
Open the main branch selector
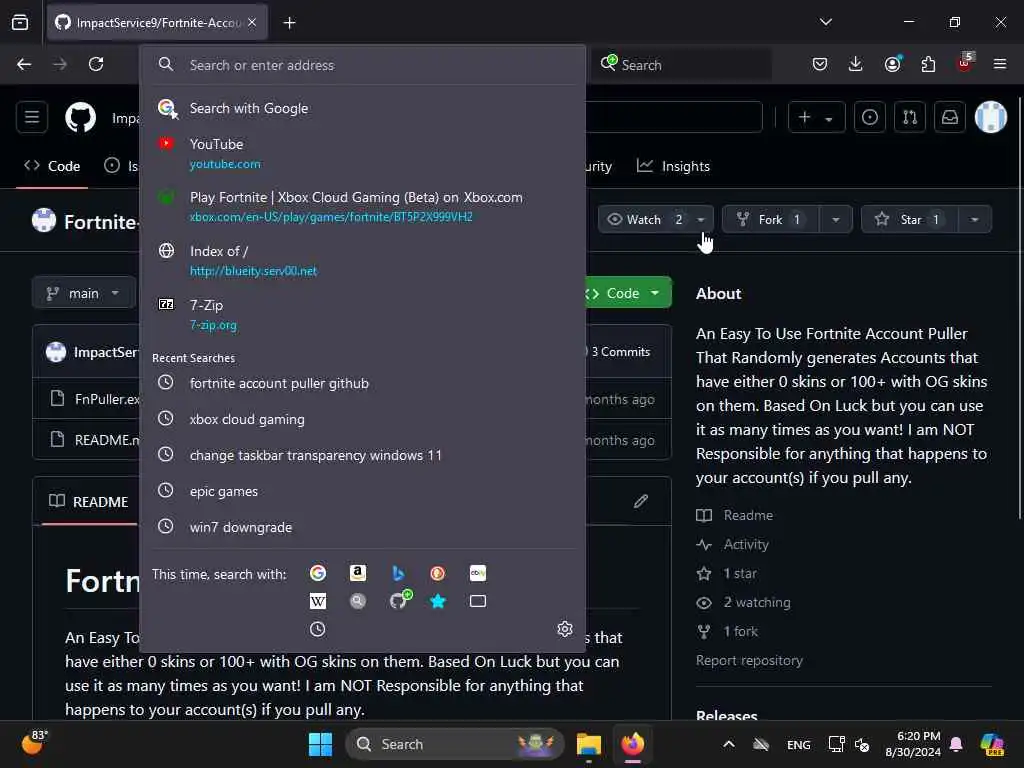pos(84,293)
